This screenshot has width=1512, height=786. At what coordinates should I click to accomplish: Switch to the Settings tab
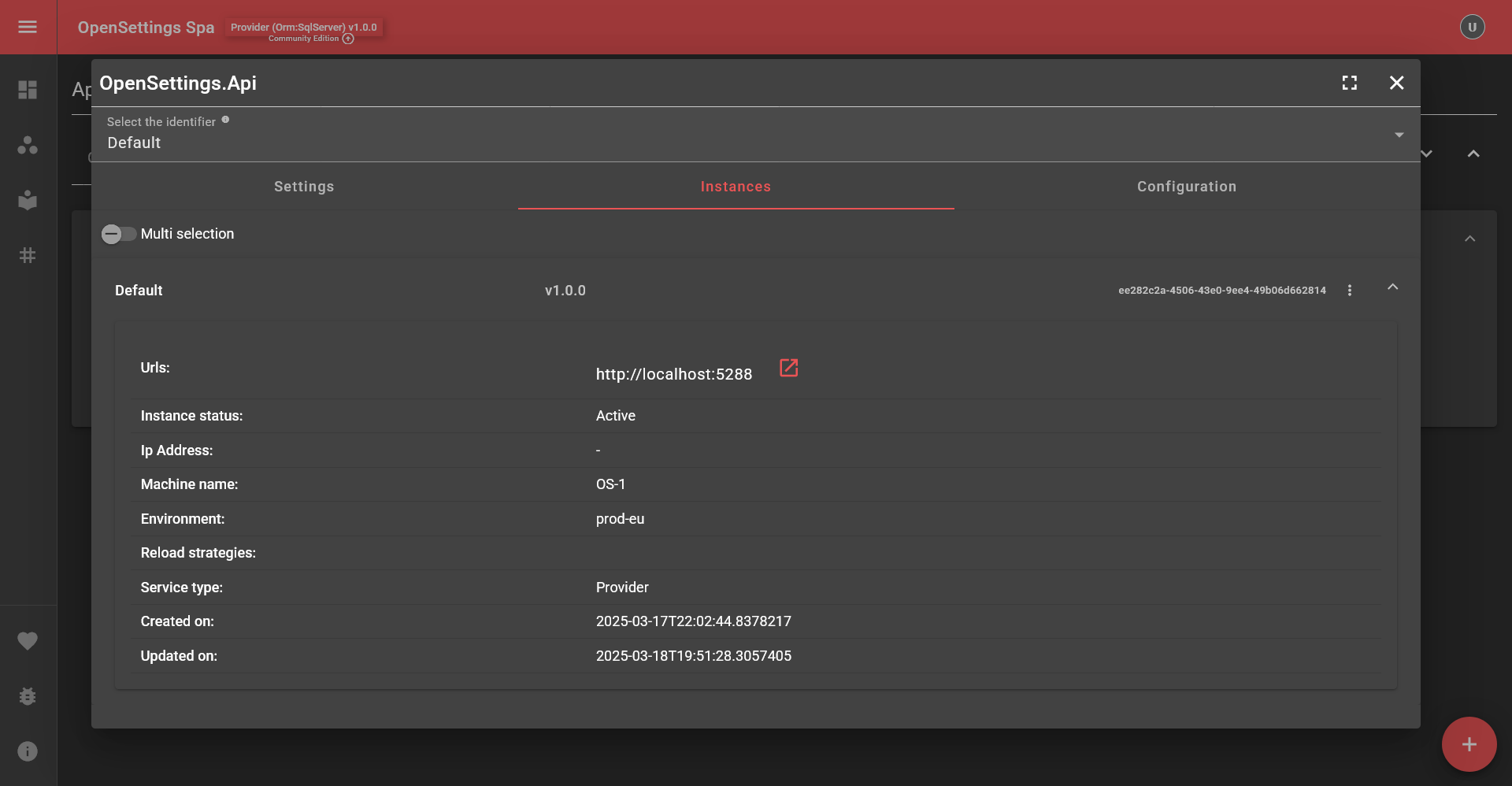[x=303, y=187]
